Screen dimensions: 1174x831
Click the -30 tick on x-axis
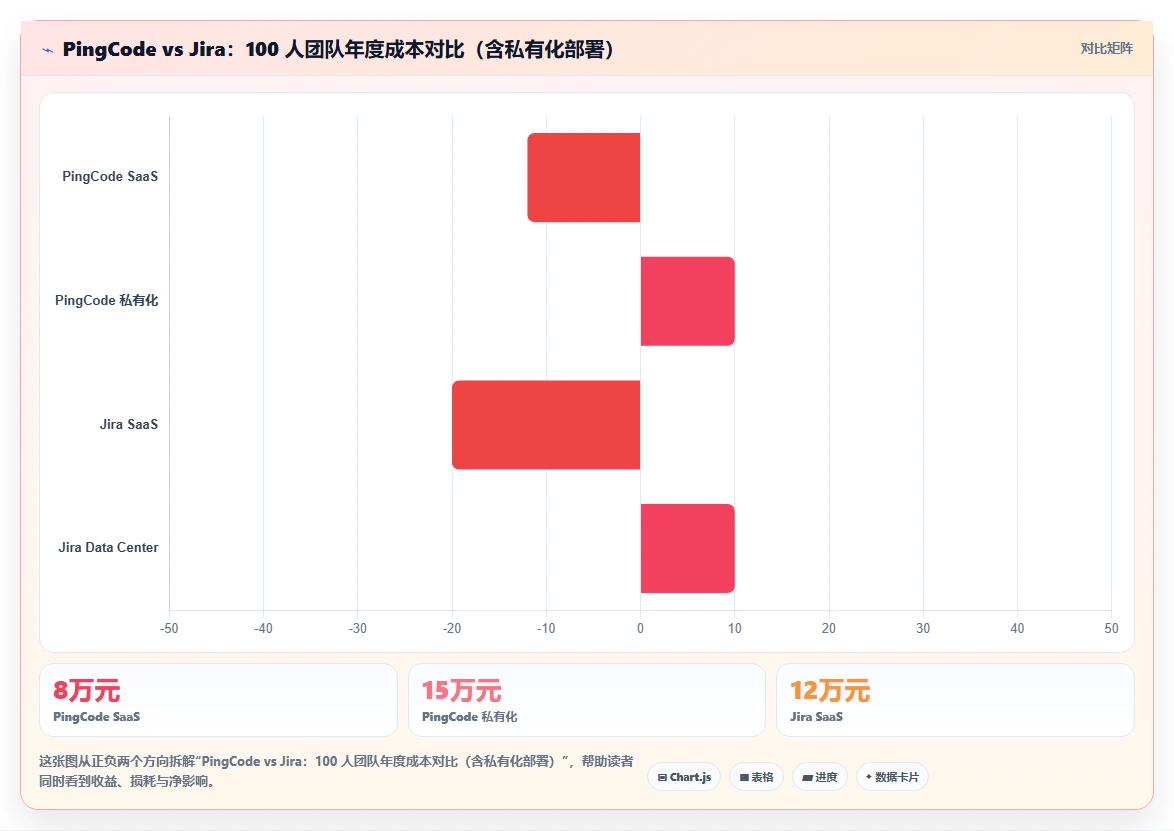358,628
